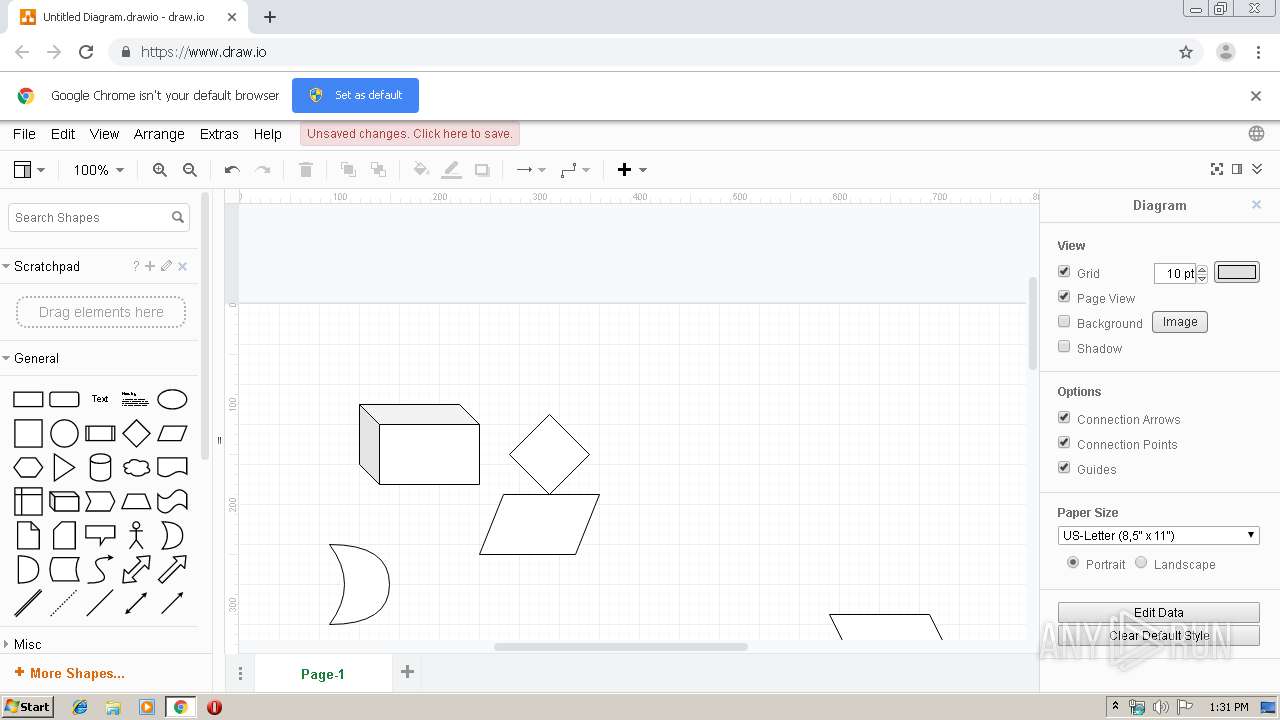Edit the Scratchpad with pencil icon
Screen dimensions: 1280x720
pyautogui.click(x=166, y=266)
